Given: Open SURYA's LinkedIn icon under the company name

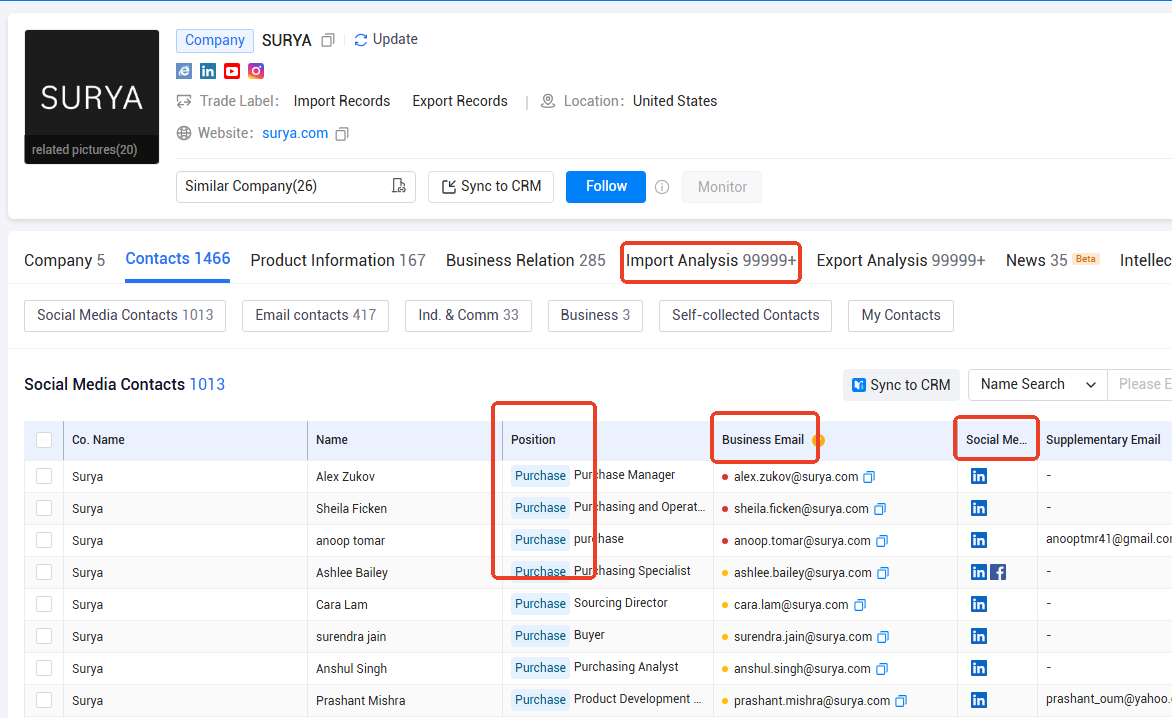Looking at the screenshot, I should (x=208, y=71).
